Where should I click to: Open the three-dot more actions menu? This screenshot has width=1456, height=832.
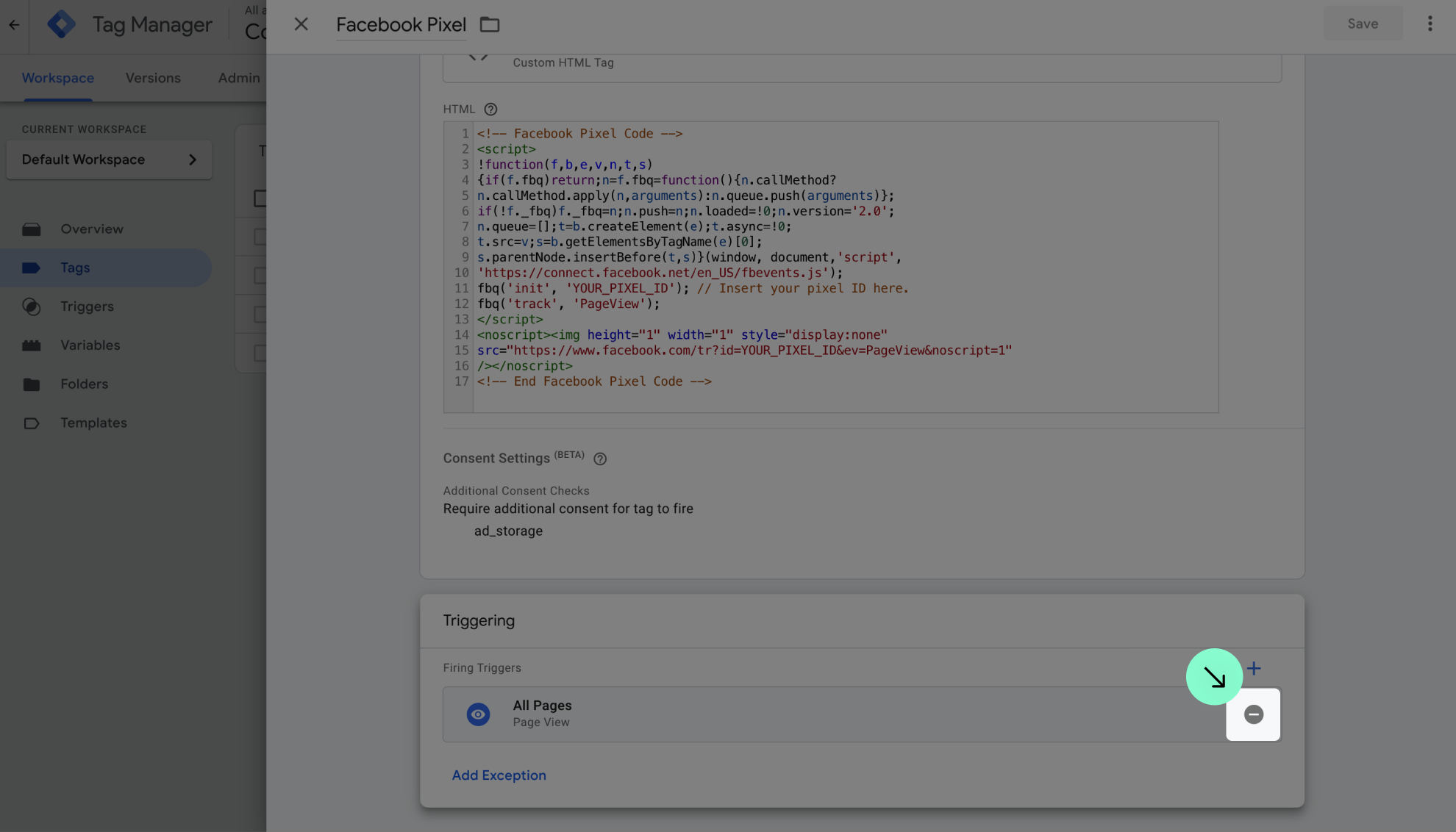coord(1430,24)
